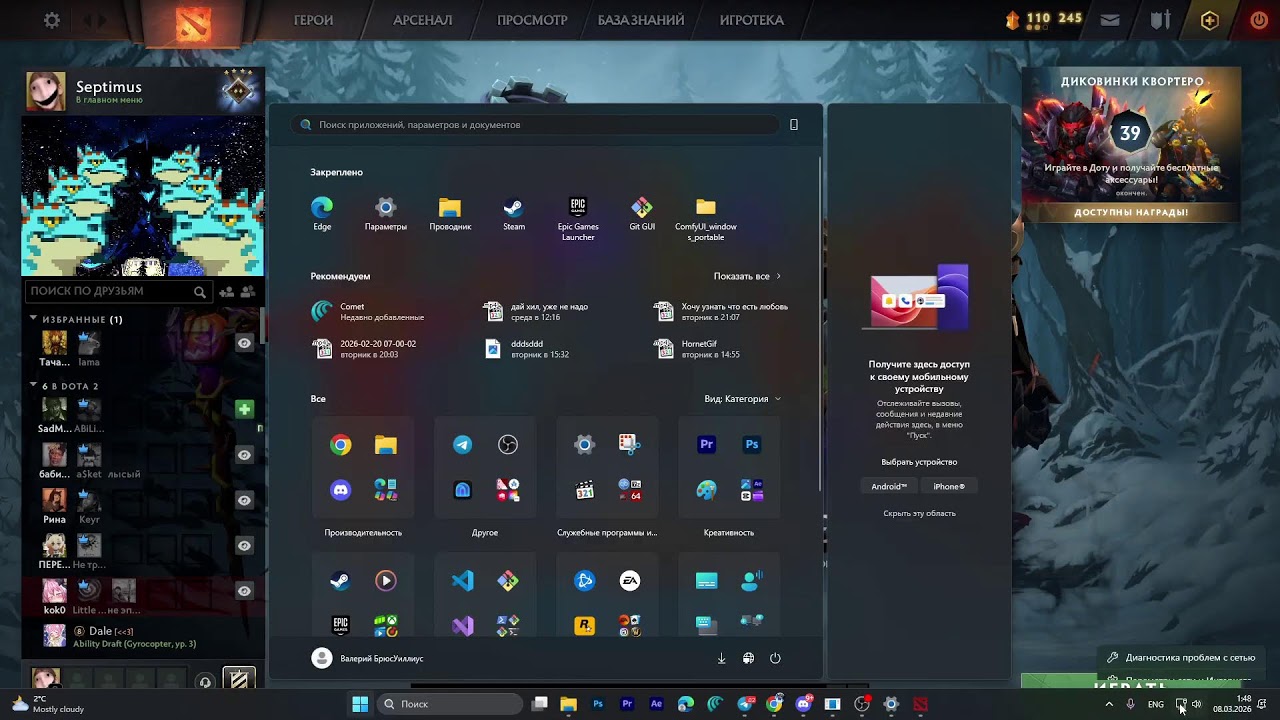1280x720 pixels.
Task: Toggle spectate eye for баби friend row
Action: 244,455
